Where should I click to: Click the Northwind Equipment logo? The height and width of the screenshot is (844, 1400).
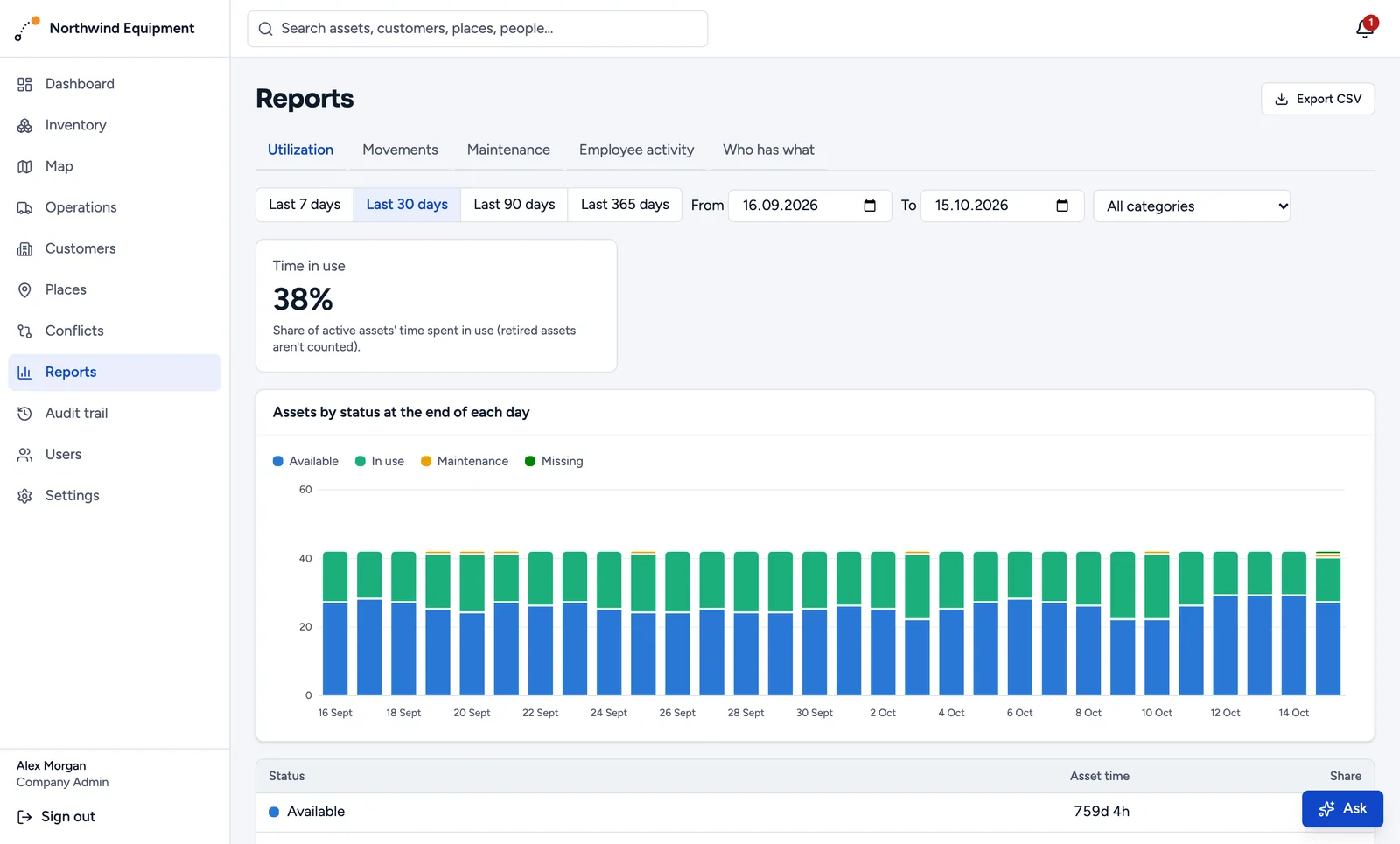click(27, 29)
